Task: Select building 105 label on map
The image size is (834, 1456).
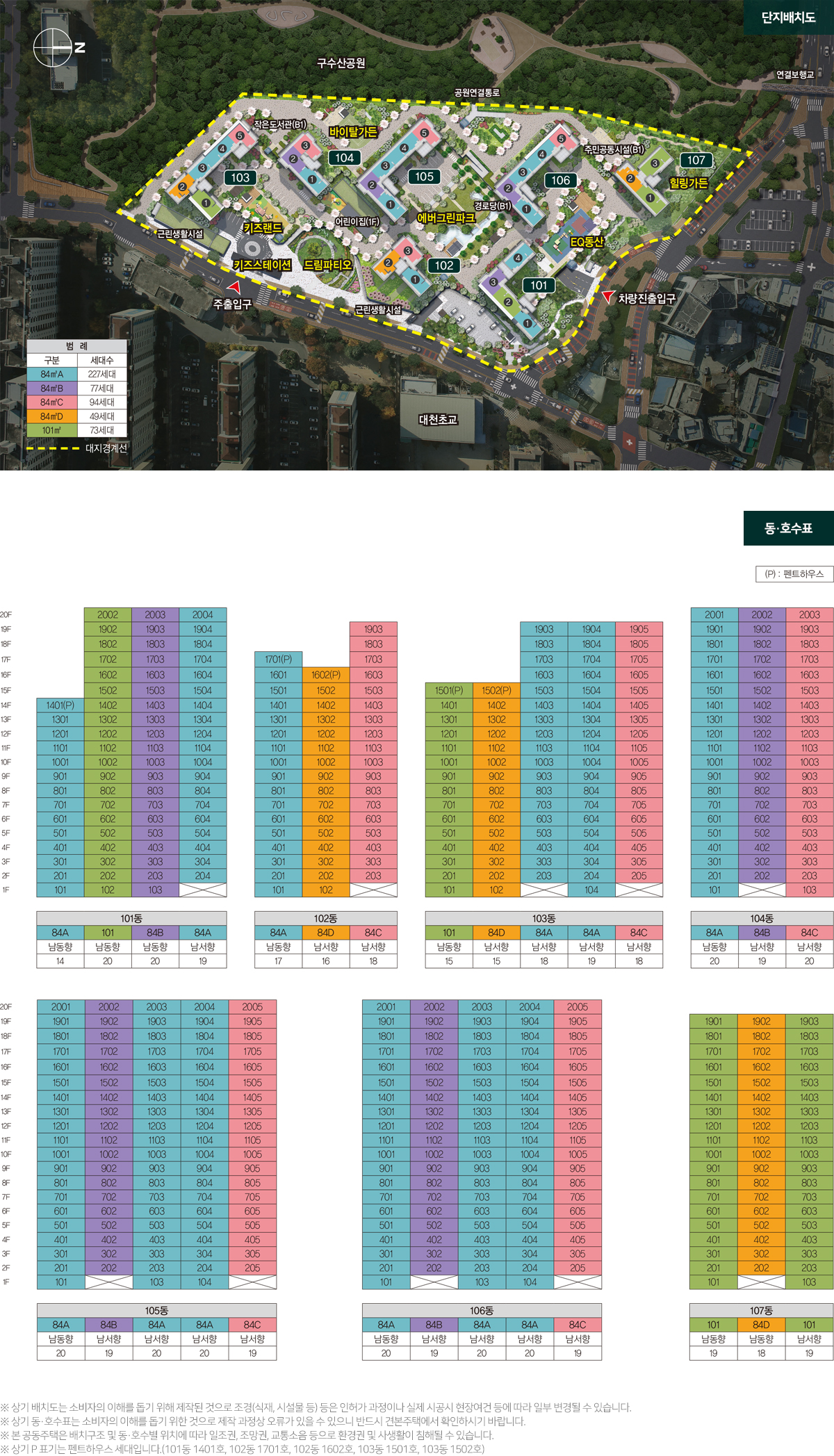Action: (425, 177)
